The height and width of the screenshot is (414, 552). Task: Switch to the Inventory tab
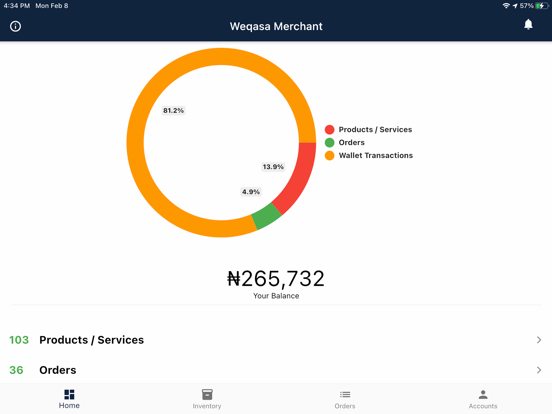tap(207, 399)
